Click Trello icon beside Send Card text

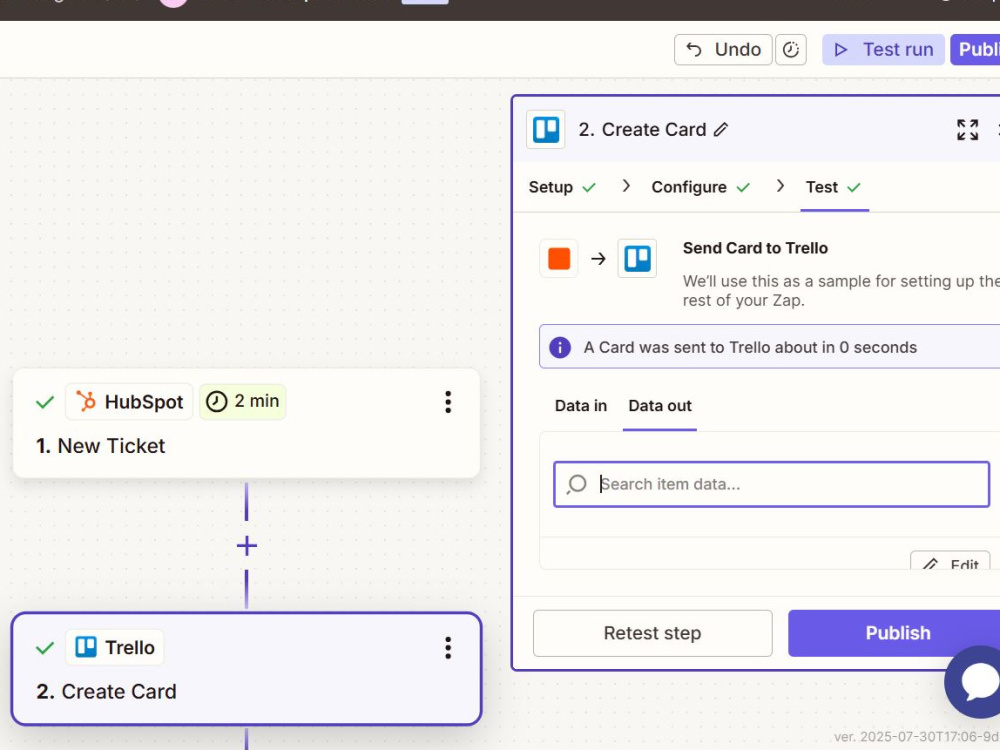[x=637, y=258]
